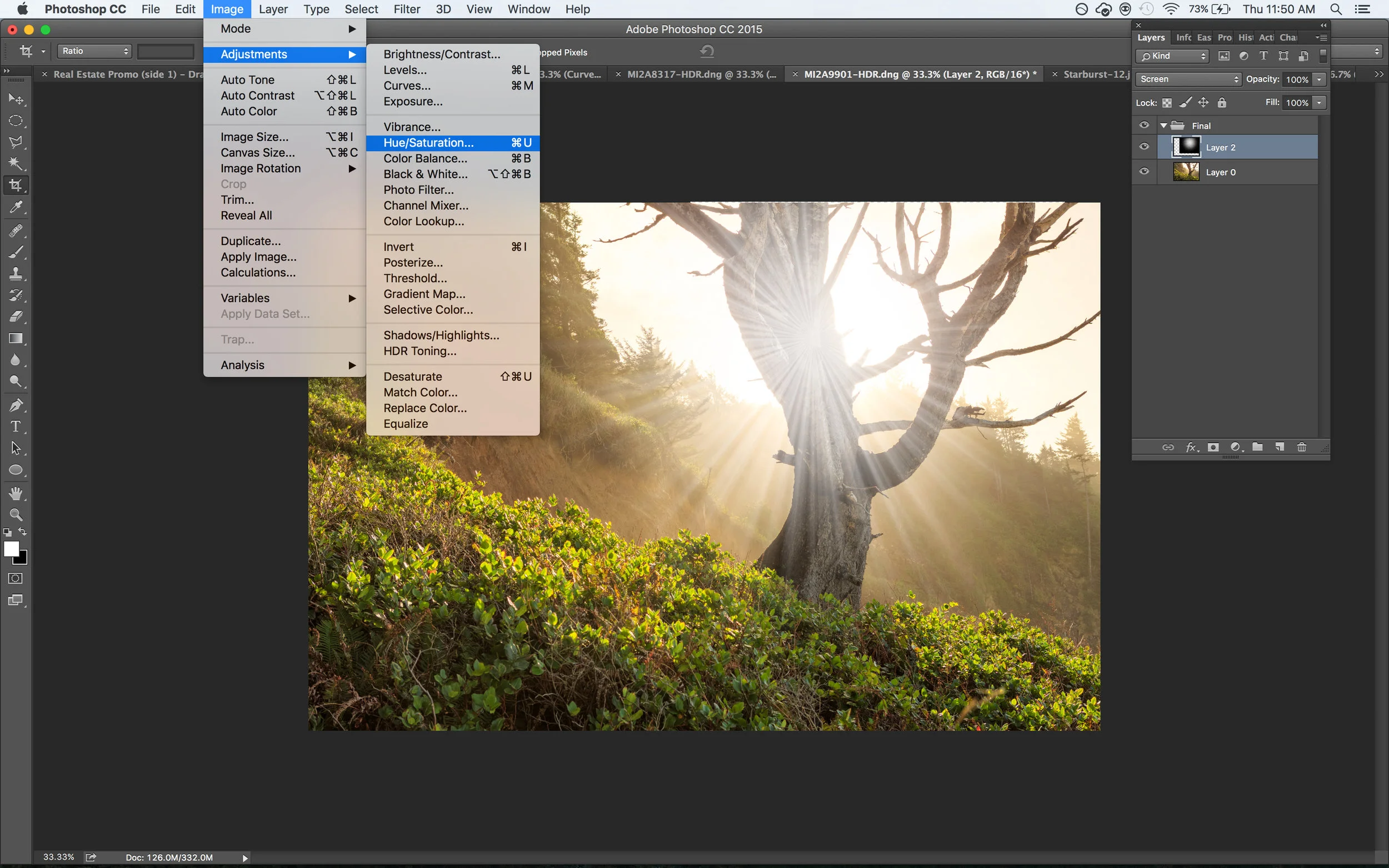Open the Filter menu
This screenshot has height=868, width=1389.
coord(407,9)
